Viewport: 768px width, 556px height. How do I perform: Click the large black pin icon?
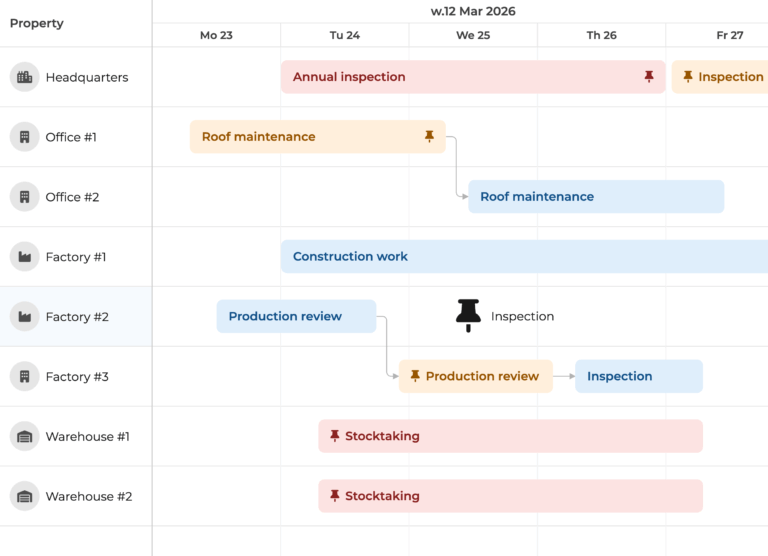coord(468,315)
